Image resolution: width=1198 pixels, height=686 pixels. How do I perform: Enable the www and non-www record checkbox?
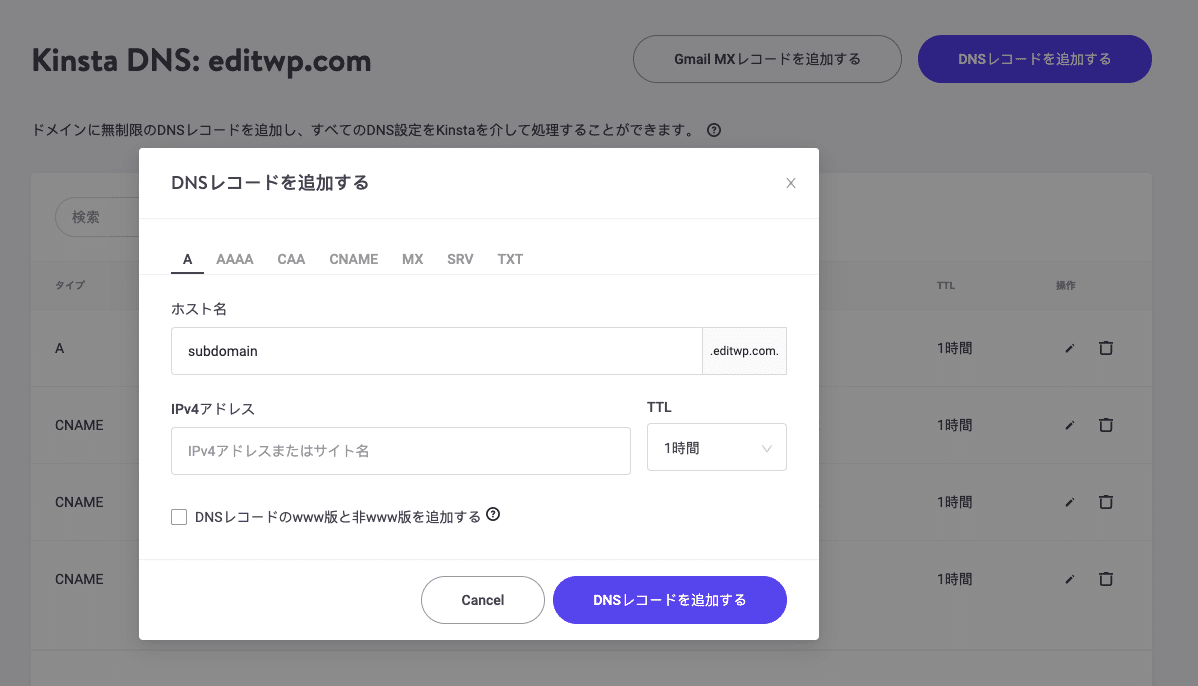coord(179,516)
